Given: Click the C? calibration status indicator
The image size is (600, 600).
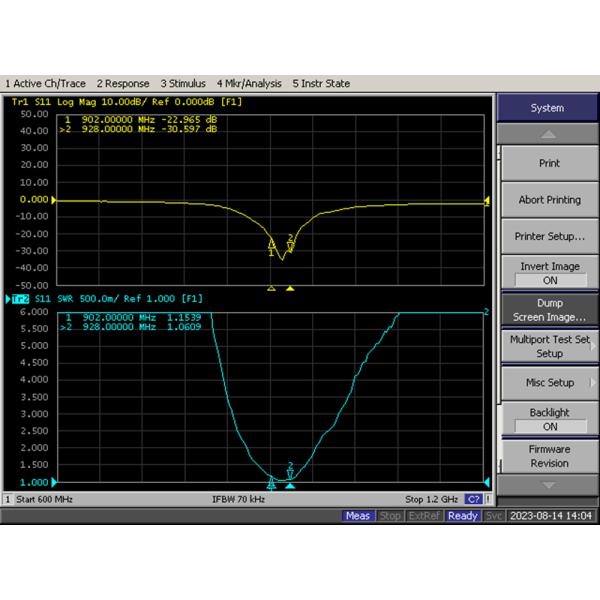Looking at the screenshot, I should click(x=474, y=498).
